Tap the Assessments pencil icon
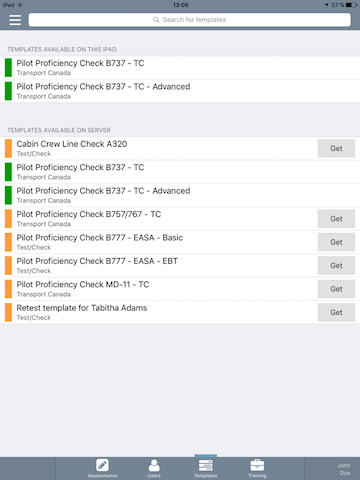The width and height of the screenshot is (360, 480). pyautogui.click(x=102, y=465)
